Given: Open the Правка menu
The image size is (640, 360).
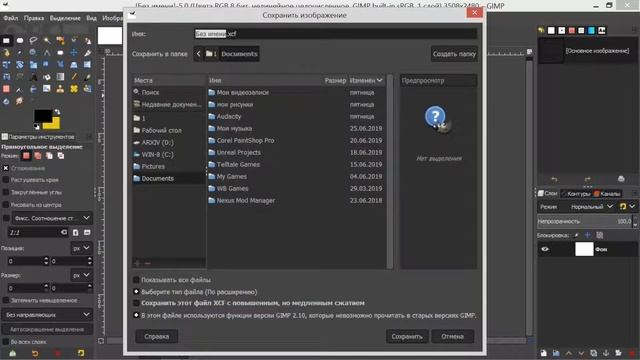Looking at the screenshot, I should 34,18.
